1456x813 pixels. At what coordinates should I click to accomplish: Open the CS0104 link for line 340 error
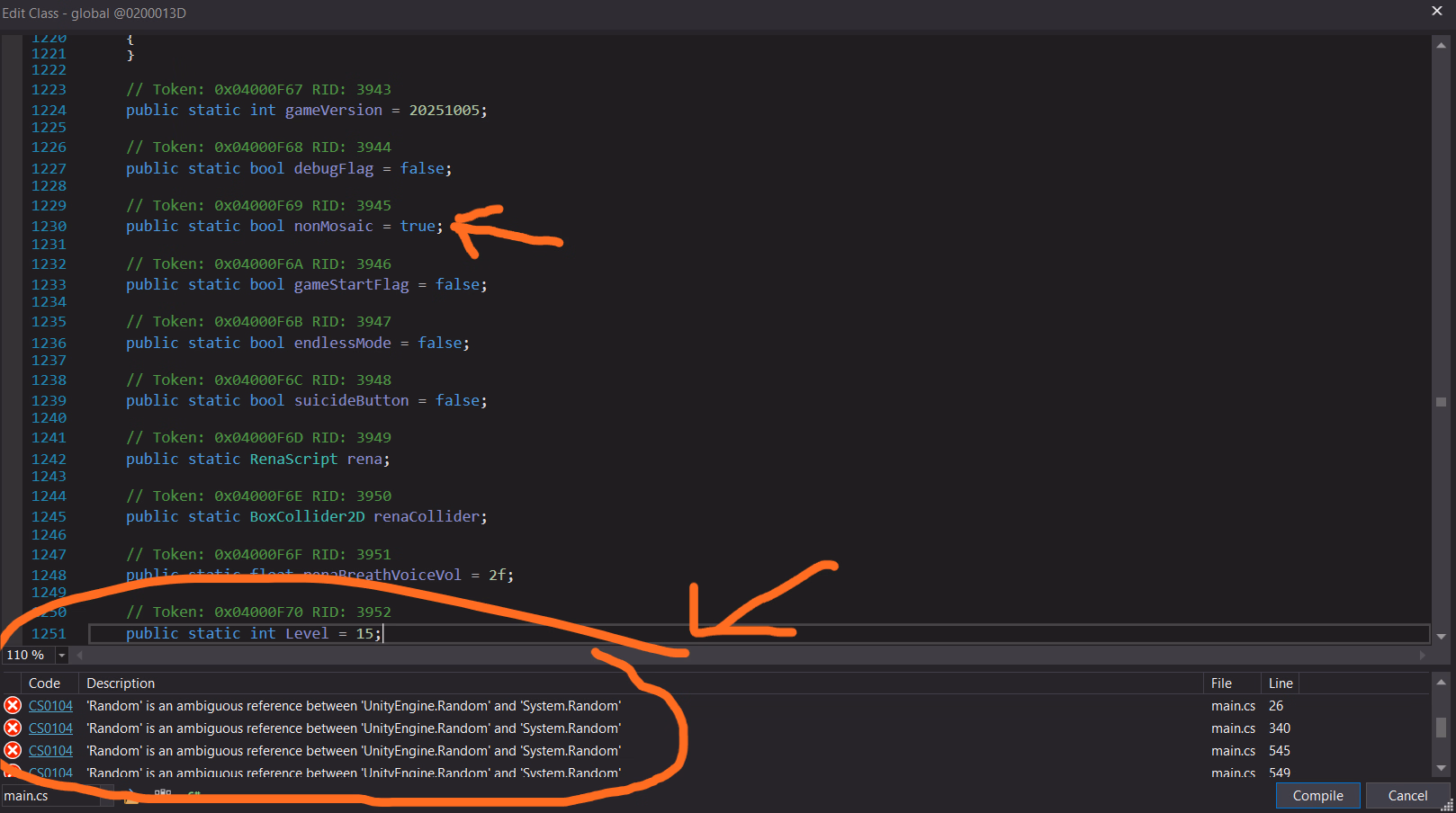point(50,728)
